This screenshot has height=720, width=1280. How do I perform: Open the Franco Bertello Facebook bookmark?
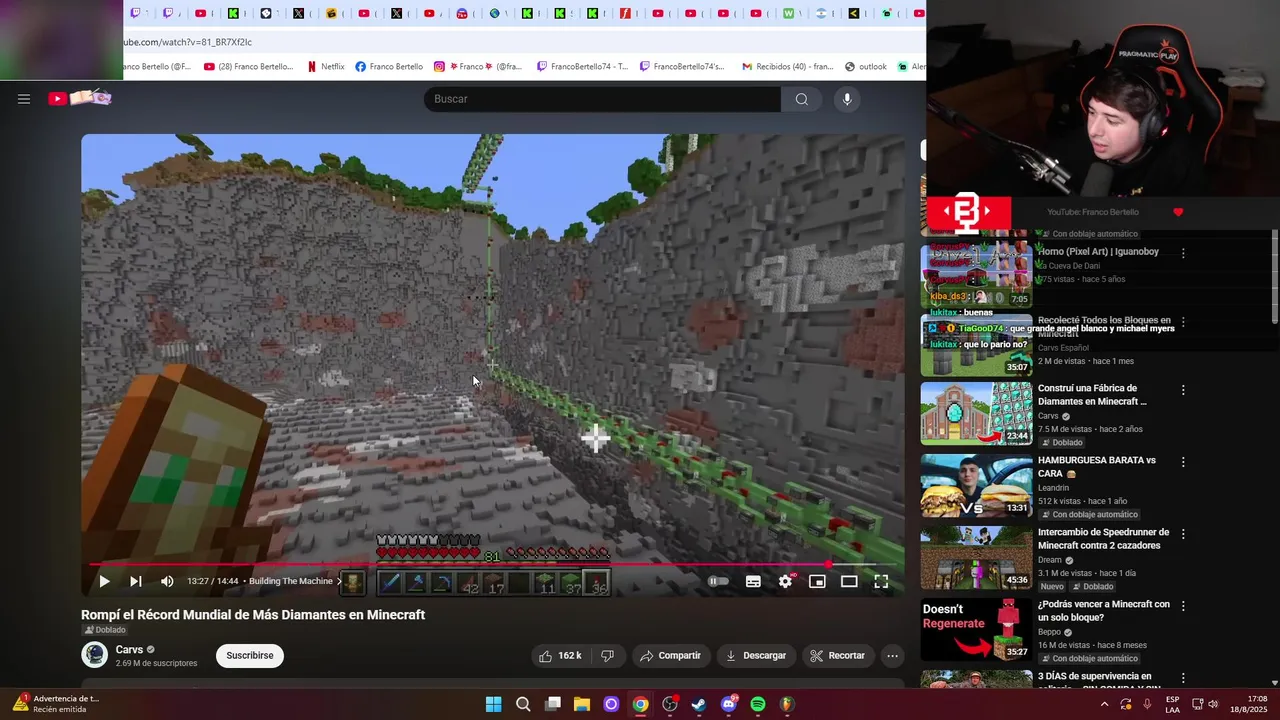(x=389, y=67)
